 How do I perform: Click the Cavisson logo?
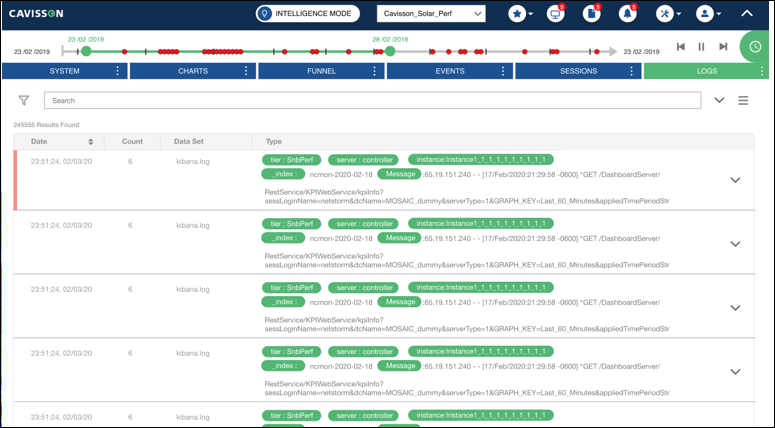(36, 14)
